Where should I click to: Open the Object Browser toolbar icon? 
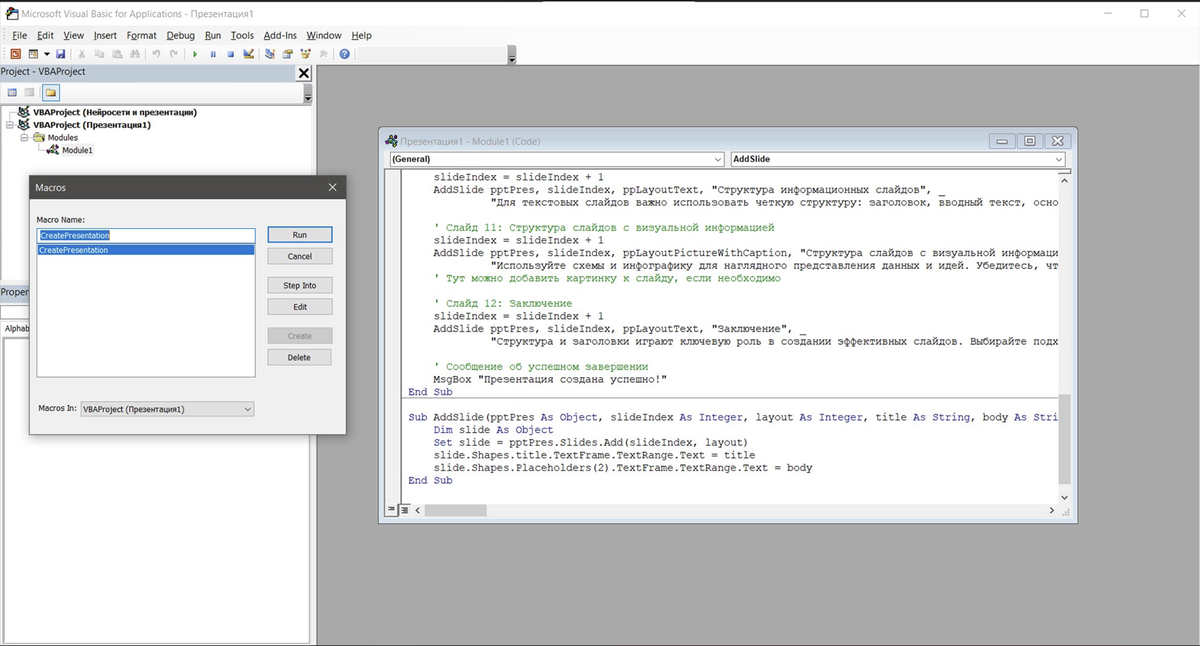(305, 54)
